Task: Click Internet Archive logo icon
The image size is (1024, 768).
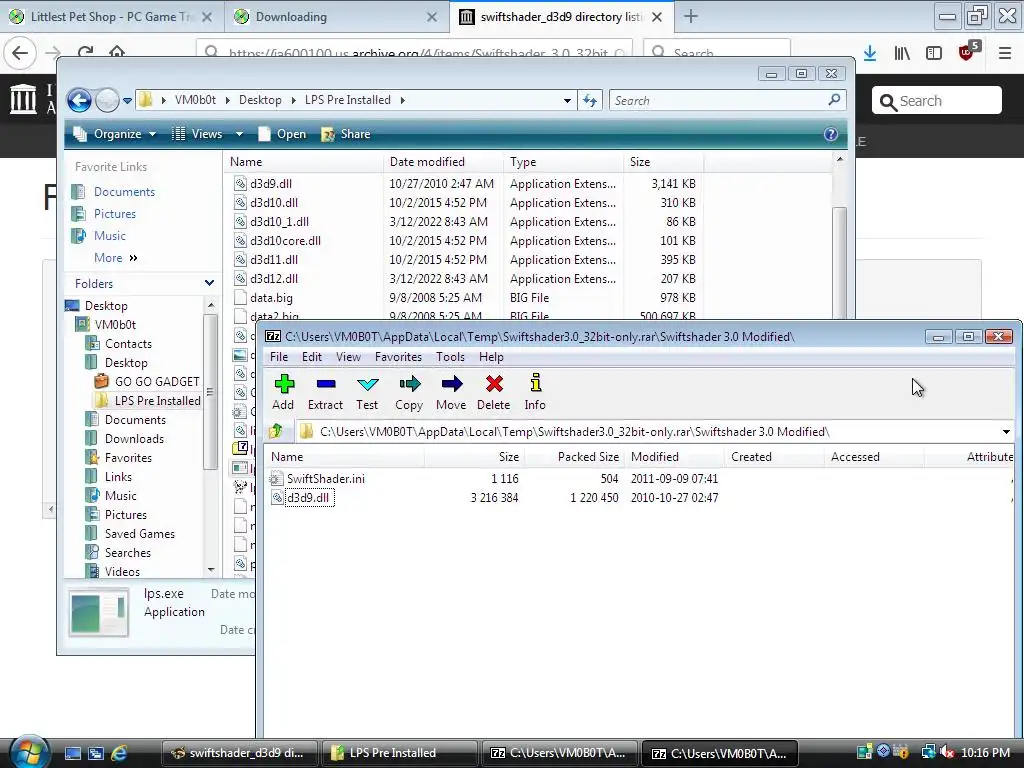Action: click(24, 99)
